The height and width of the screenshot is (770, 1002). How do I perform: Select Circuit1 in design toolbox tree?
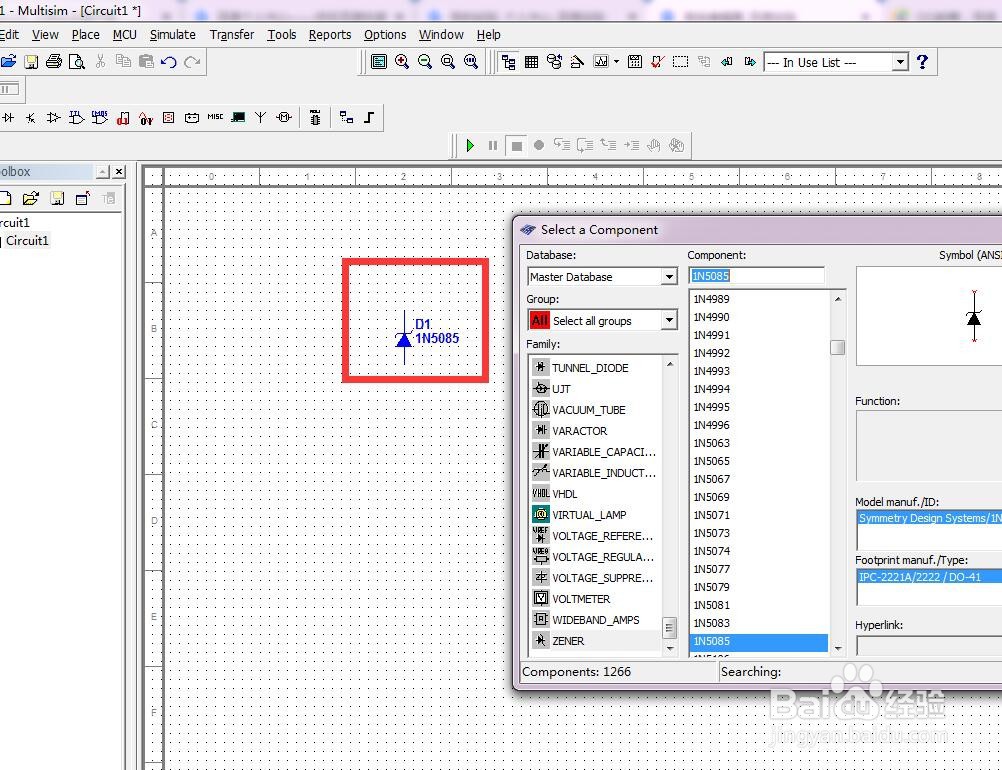click(x=27, y=240)
